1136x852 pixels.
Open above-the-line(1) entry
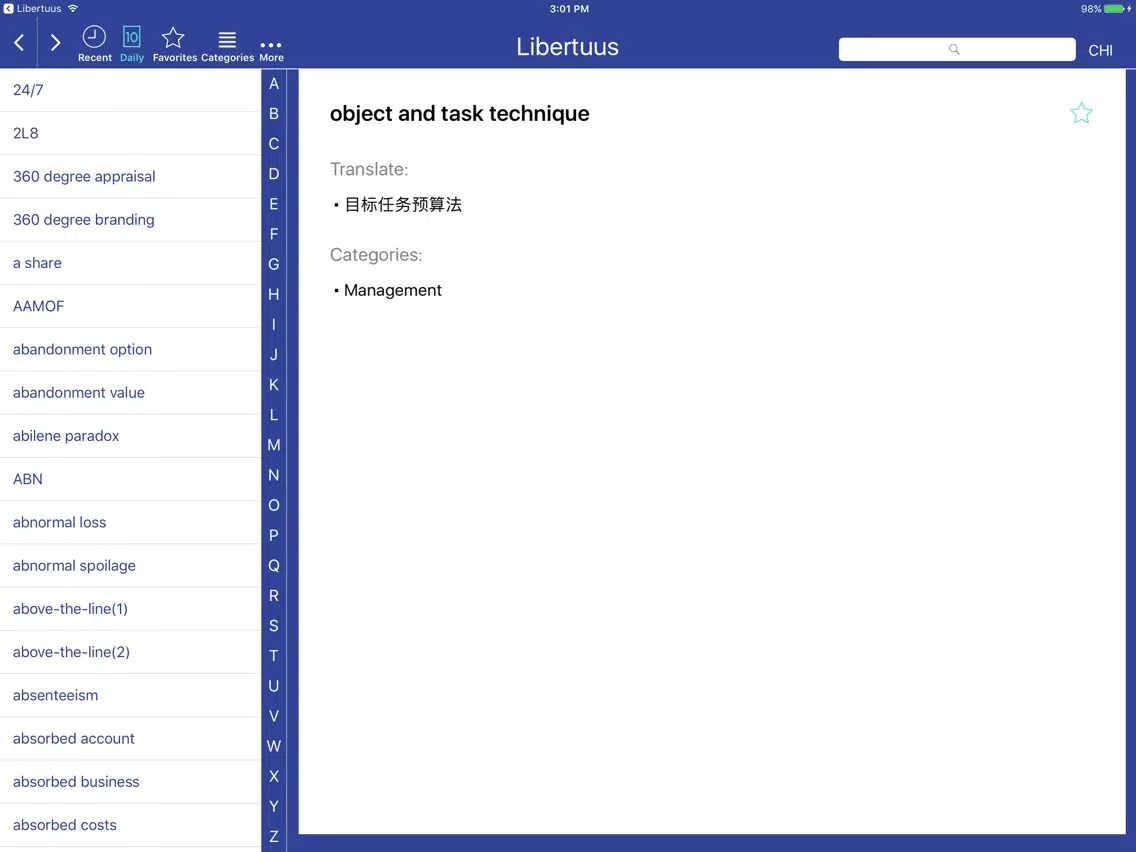click(x=130, y=609)
